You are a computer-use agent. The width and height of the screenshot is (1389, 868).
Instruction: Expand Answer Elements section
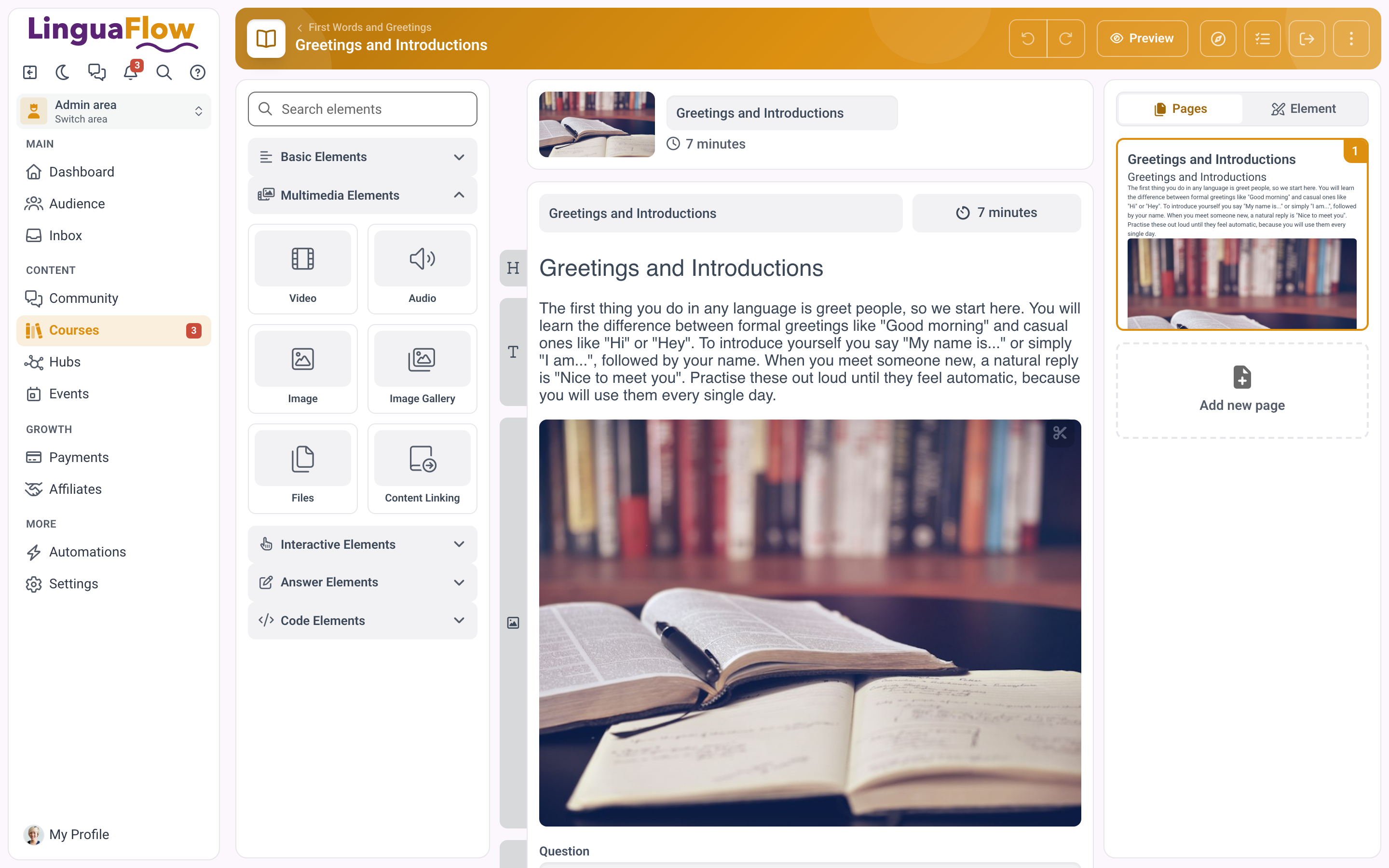click(x=362, y=582)
